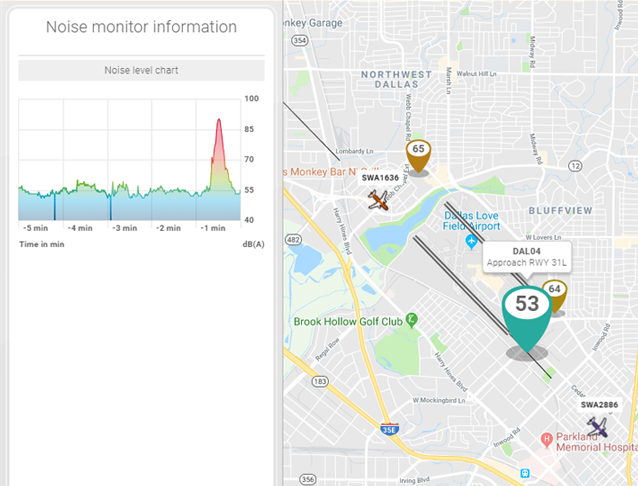Click the DAL04 Approach RWY 31L popup
This screenshot has width=638, height=486.
525,256
